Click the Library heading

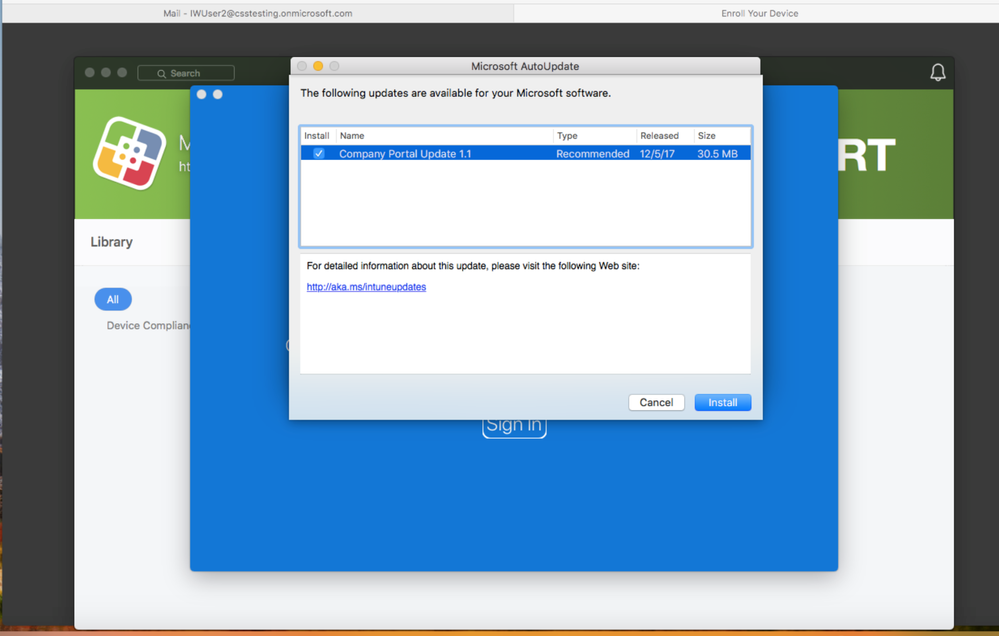[111, 242]
